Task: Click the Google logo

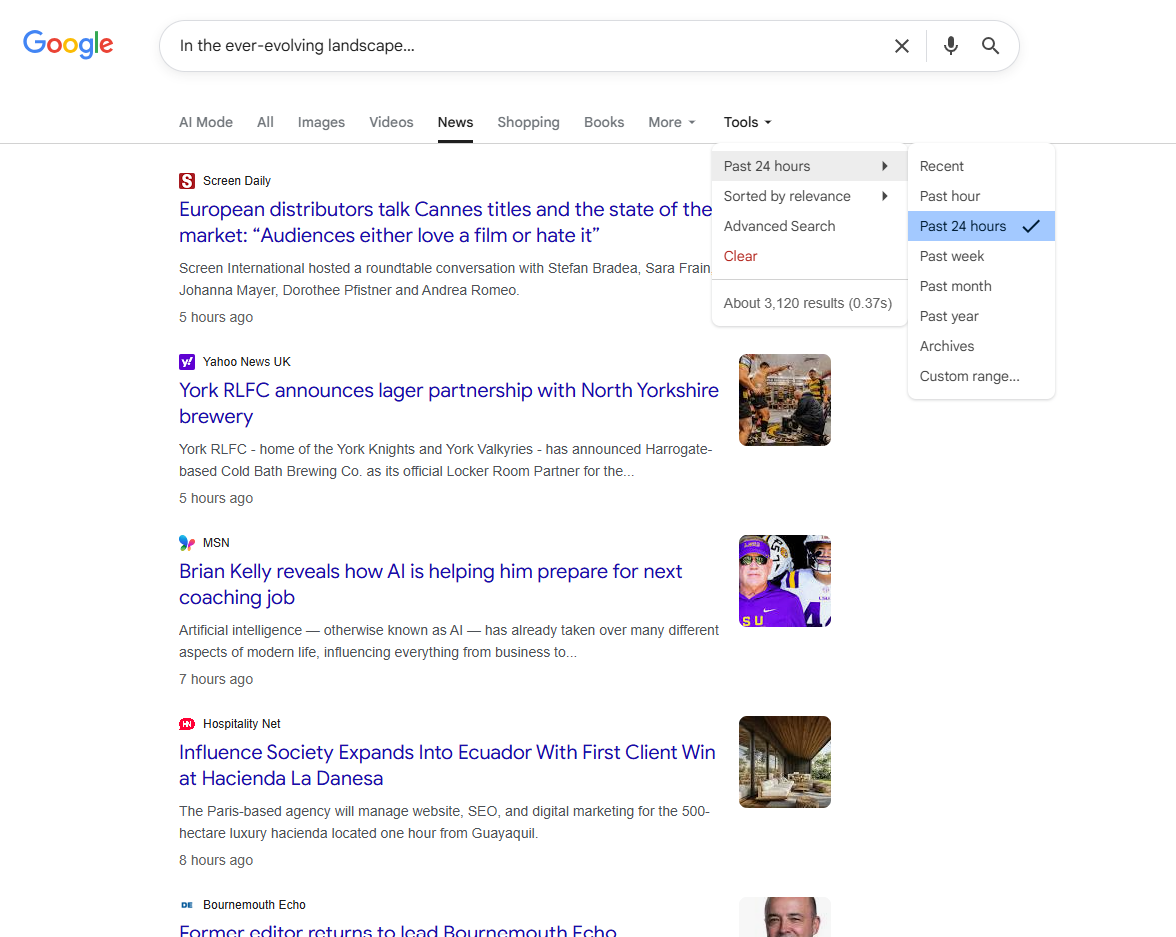Action: pos(68,45)
